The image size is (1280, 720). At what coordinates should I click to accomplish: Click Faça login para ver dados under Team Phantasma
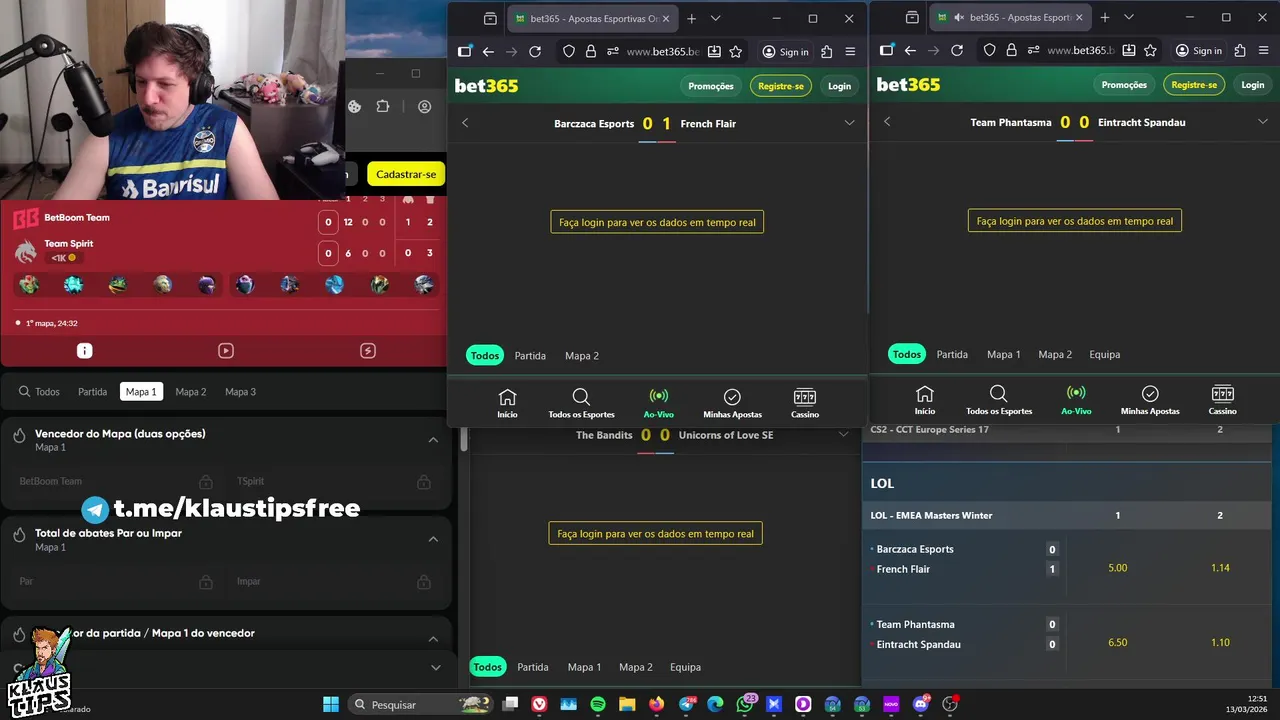[1075, 221]
